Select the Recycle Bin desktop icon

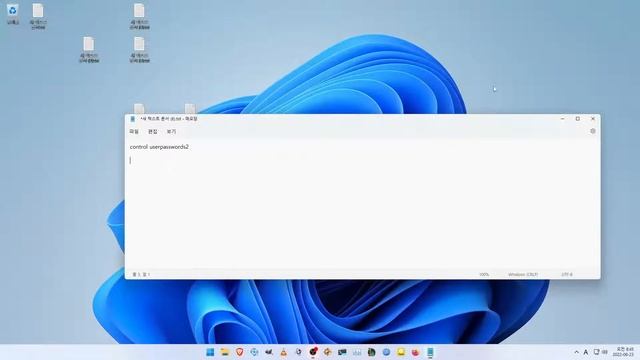13,13
